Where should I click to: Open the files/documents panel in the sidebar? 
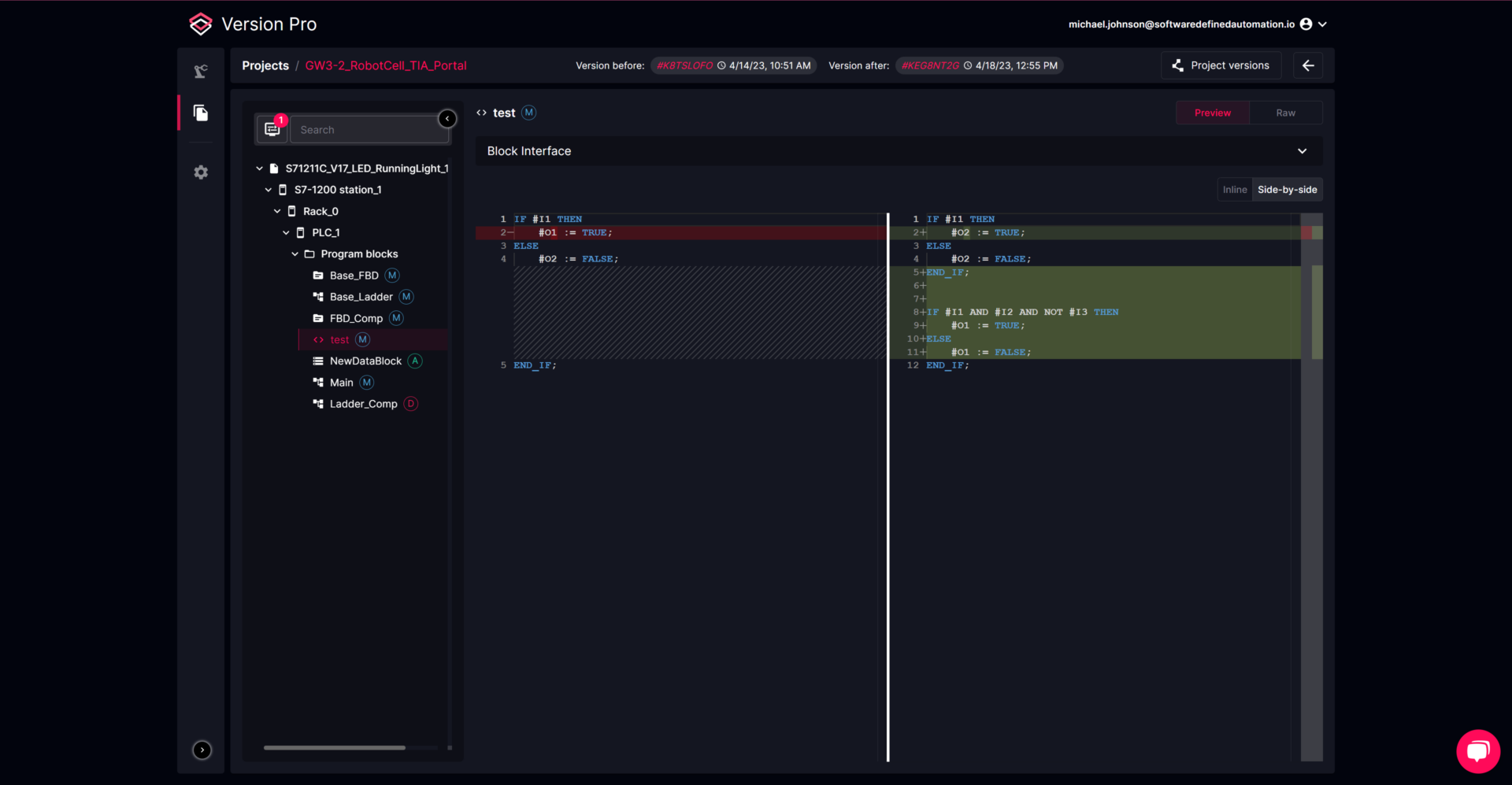(201, 113)
